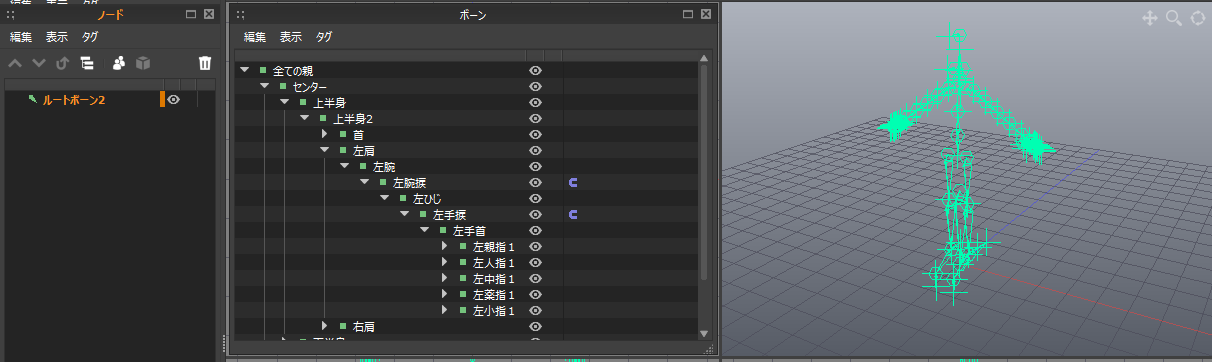Click the green square icon of 左手首
This screenshot has width=1212, height=362.
pos(443,231)
